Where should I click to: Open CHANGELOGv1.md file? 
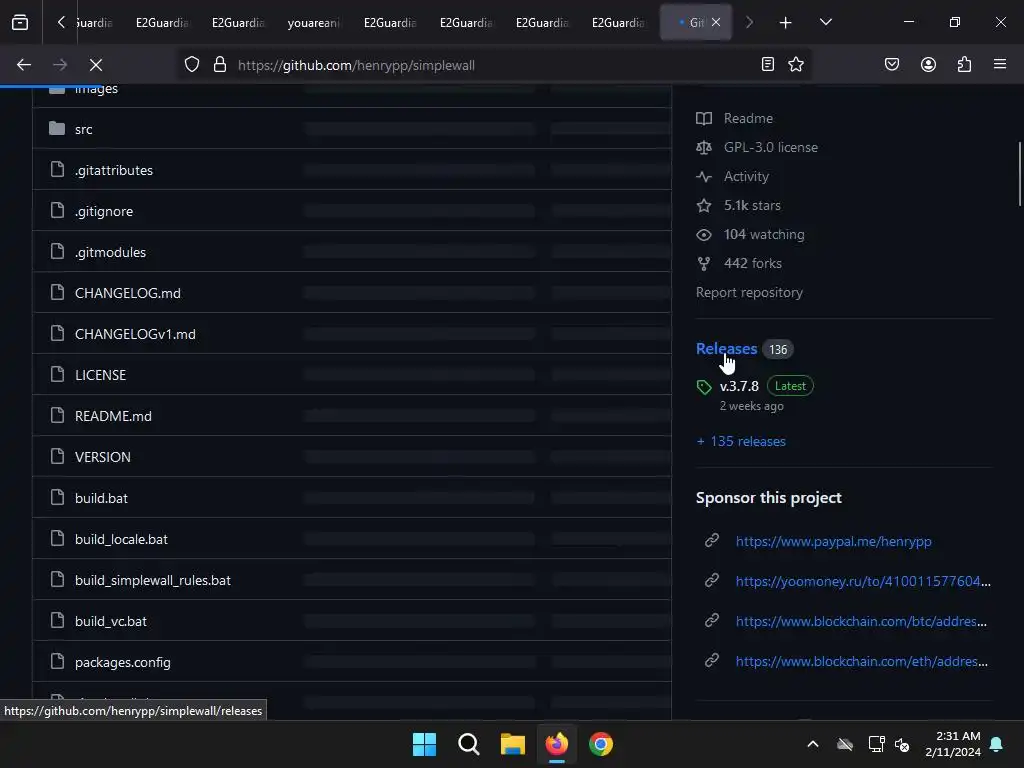pyautogui.click(x=135, y=334)
